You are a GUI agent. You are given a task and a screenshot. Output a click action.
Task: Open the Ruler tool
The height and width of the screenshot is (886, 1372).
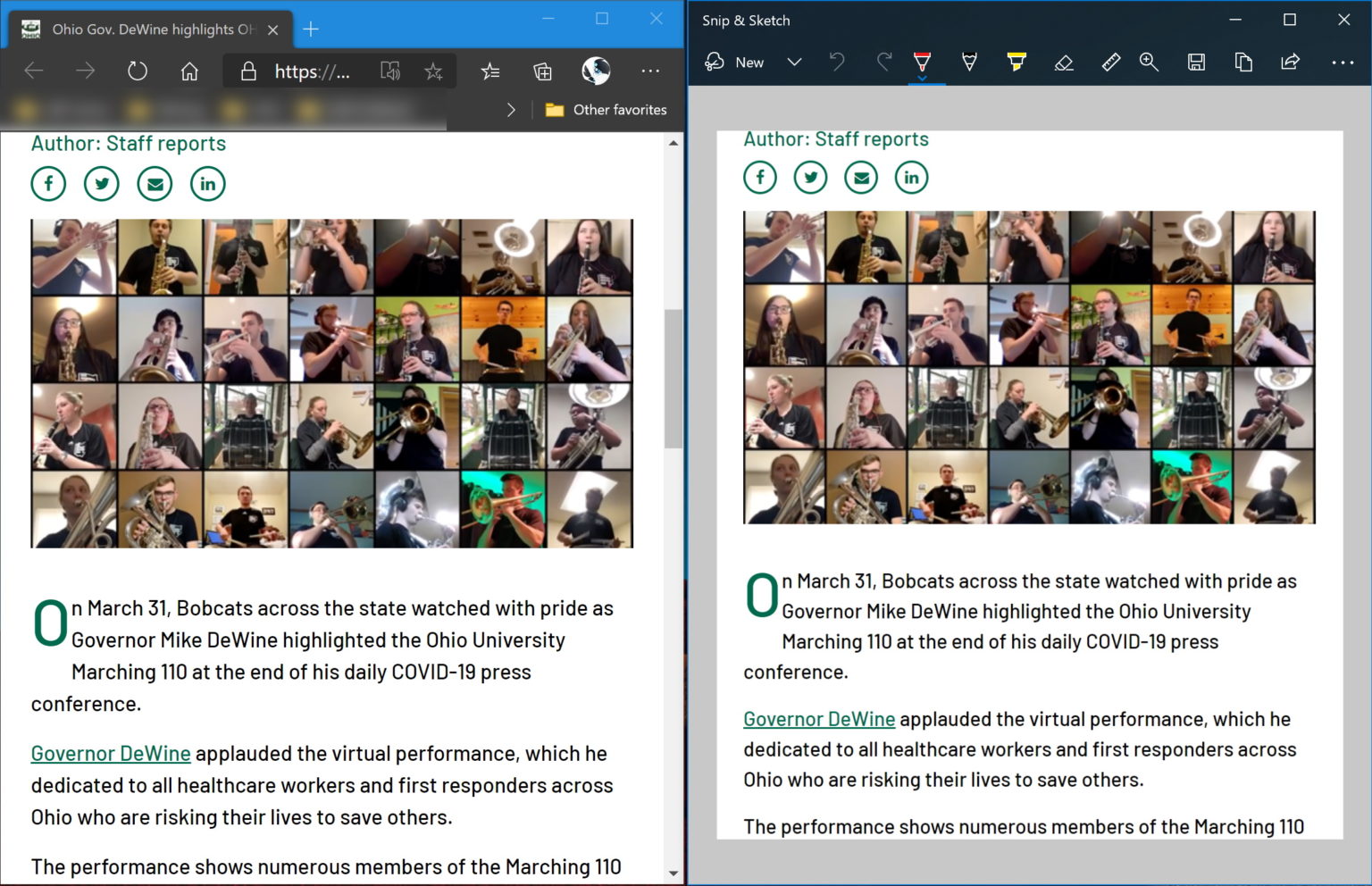[1109, 63]
